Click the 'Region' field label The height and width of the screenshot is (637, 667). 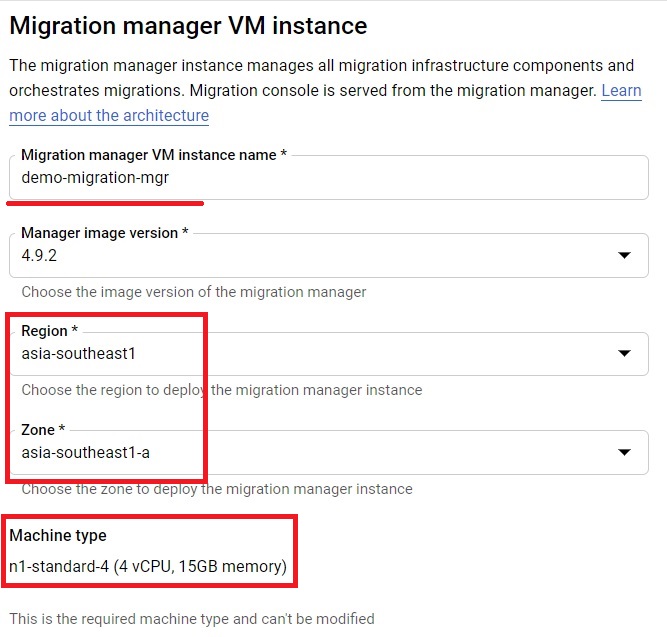49,331
